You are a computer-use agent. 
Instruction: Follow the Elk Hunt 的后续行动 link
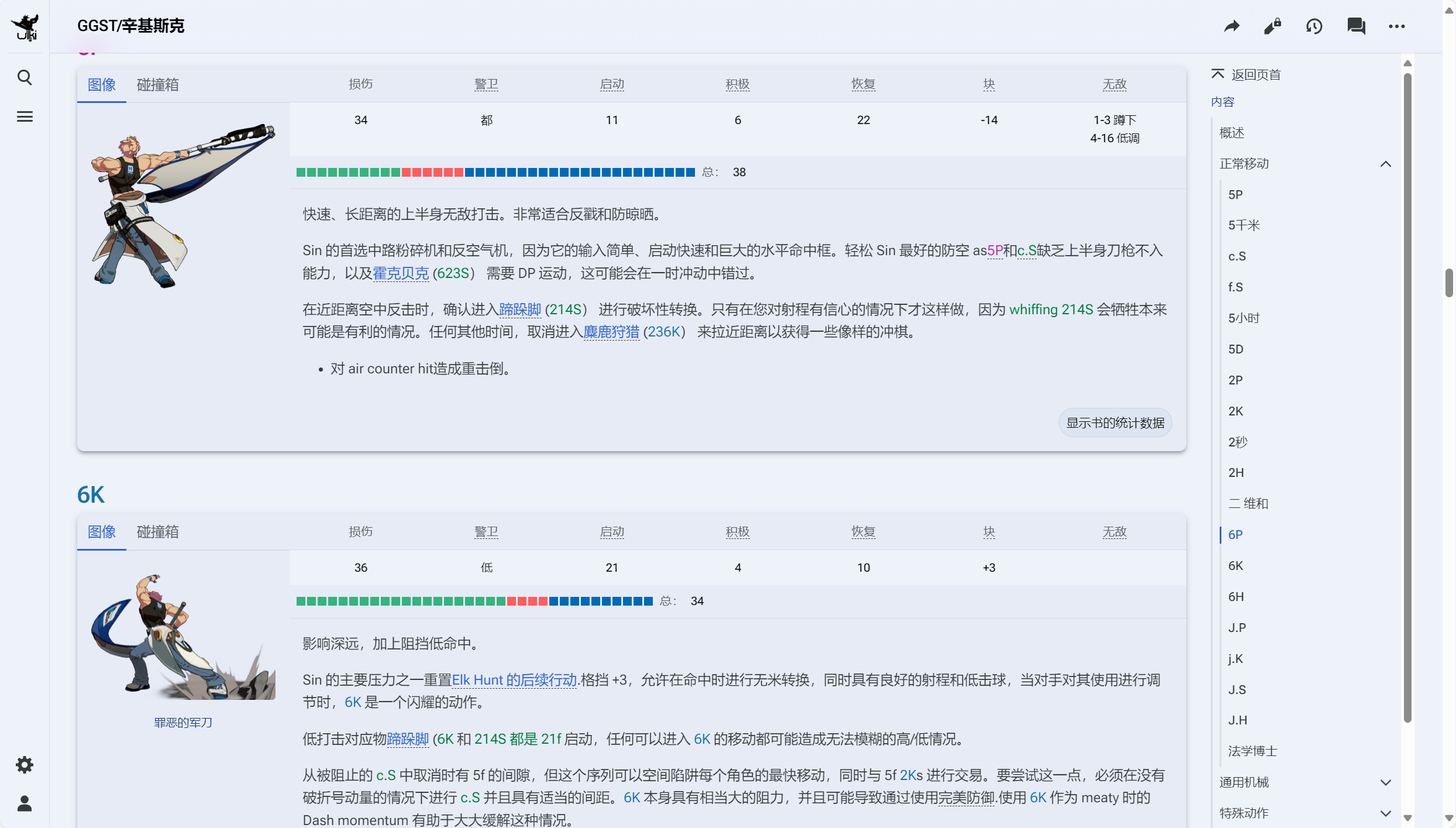[x=514, y=680]
